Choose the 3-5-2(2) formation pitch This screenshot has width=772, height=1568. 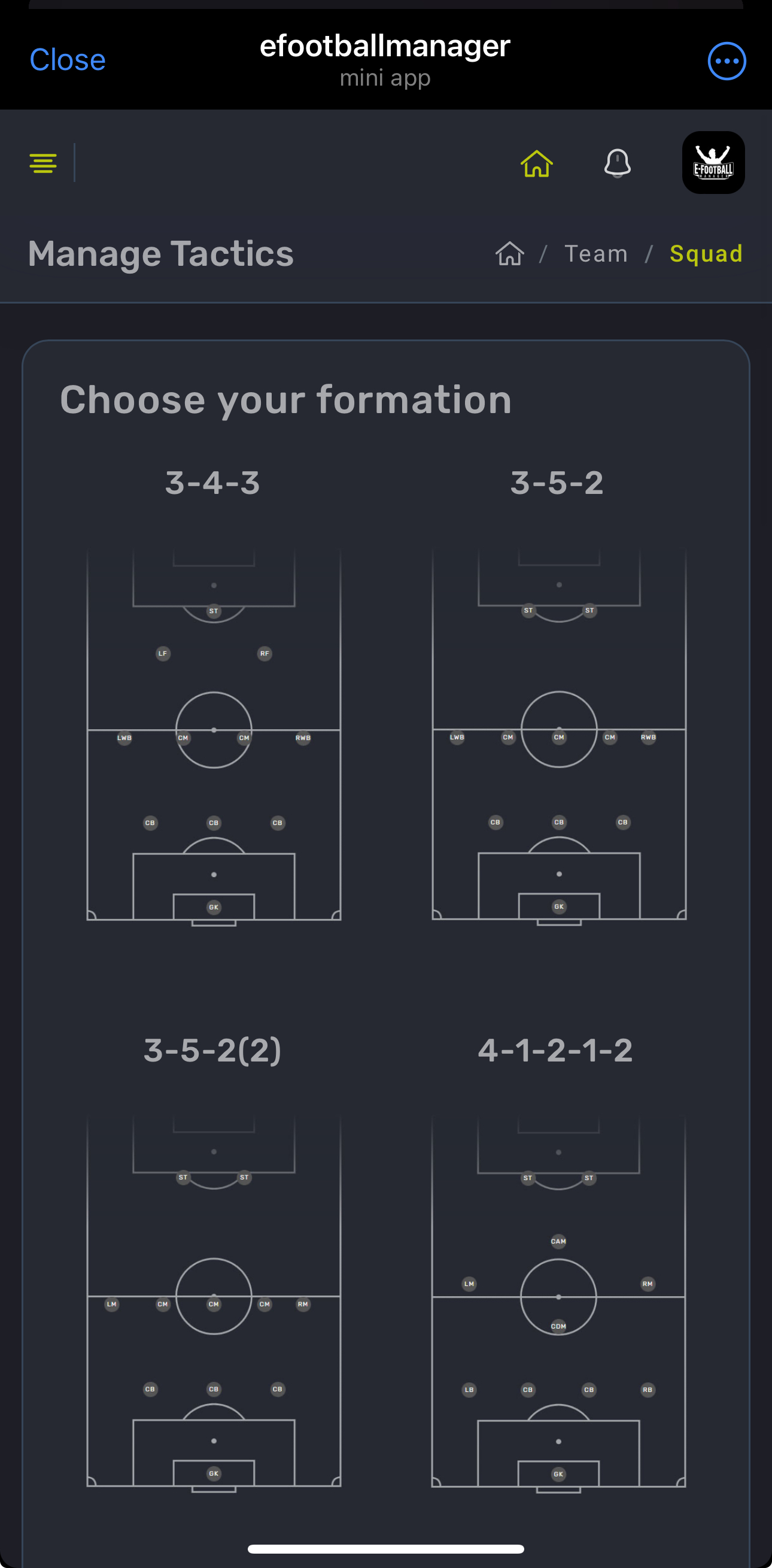(x=214, y=1304)
